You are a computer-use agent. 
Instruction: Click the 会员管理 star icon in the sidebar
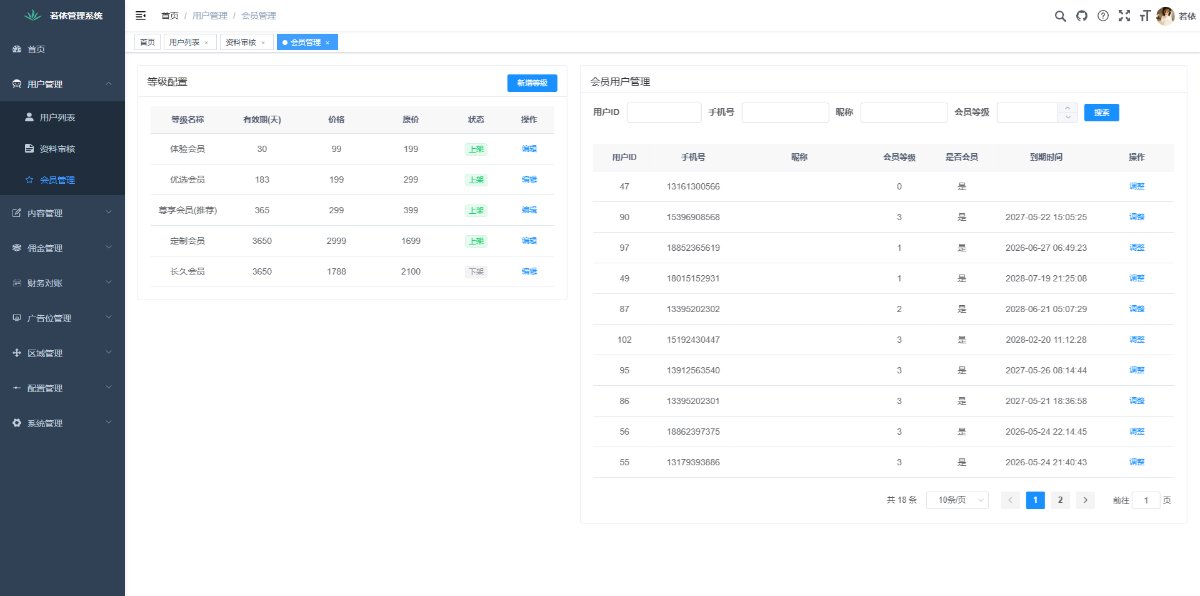(29, 180)
